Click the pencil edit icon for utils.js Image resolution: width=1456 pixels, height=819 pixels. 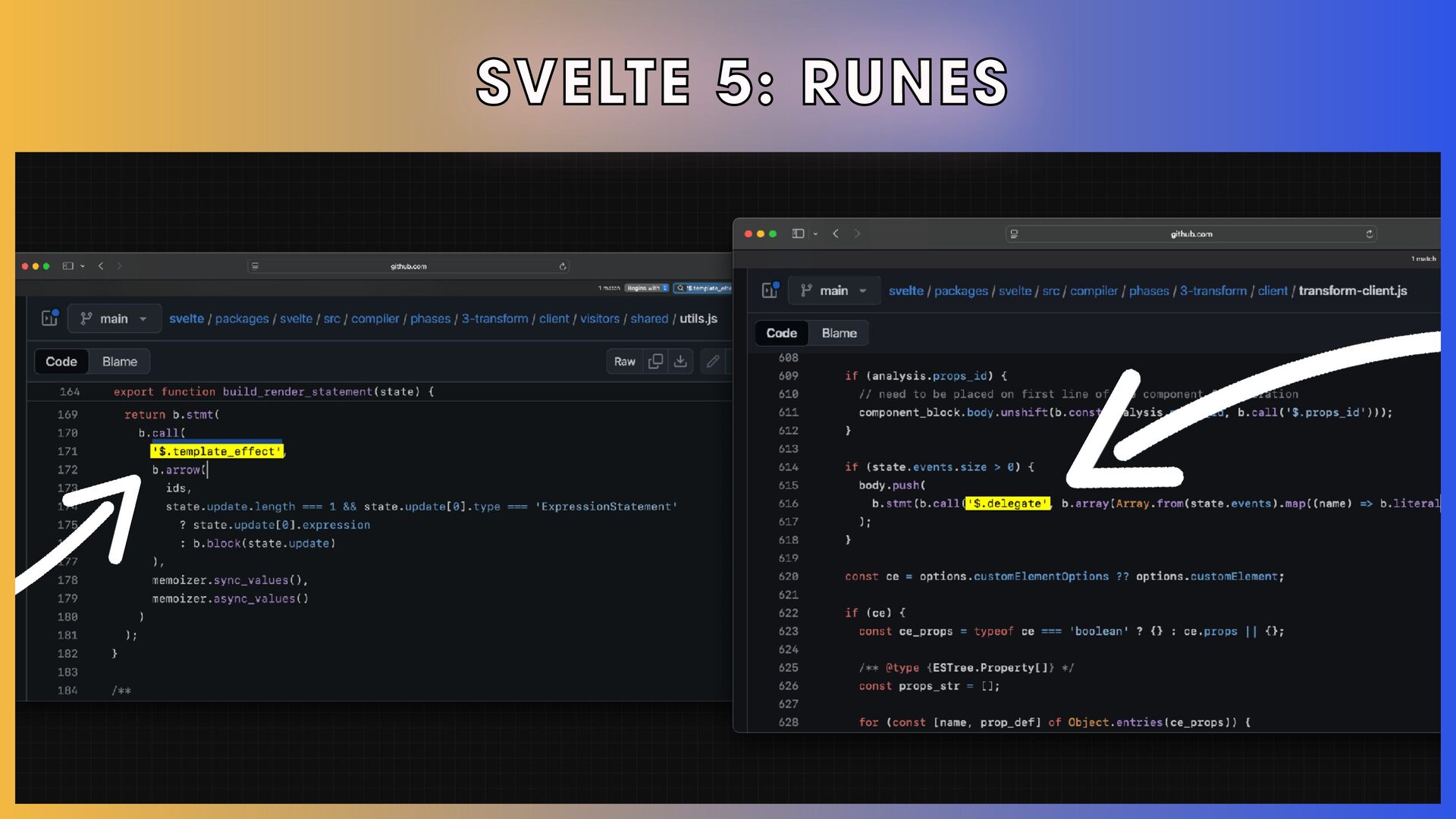713,362
